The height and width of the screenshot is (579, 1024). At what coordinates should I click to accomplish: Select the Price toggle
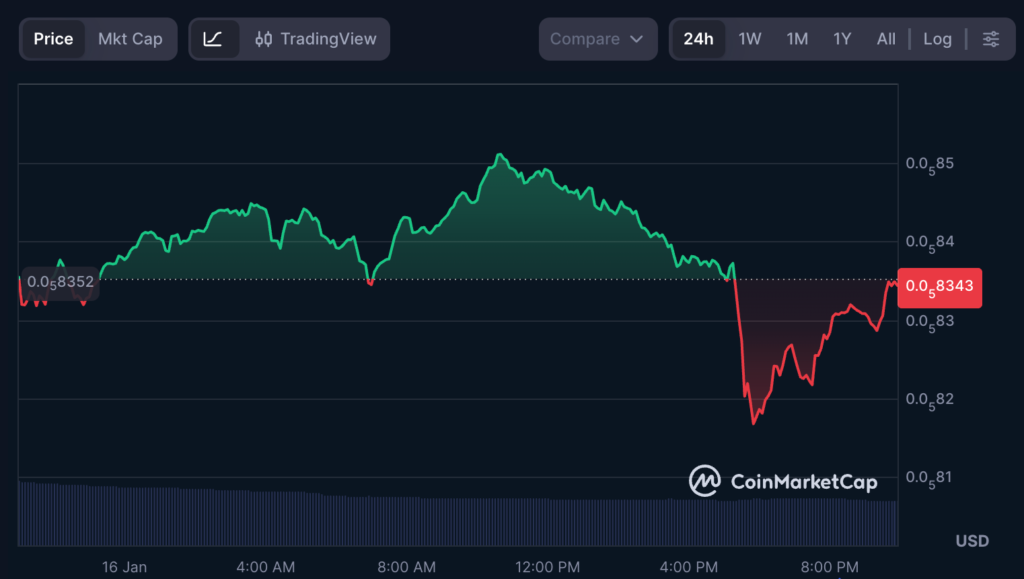point(53,39)
